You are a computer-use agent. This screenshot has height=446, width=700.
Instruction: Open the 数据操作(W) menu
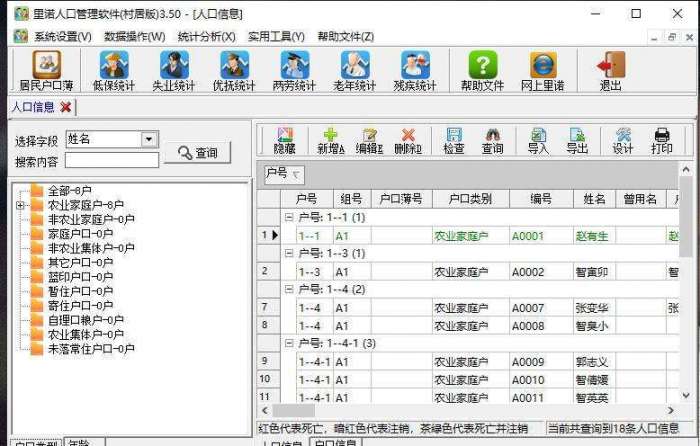click(x=135, y=37)
